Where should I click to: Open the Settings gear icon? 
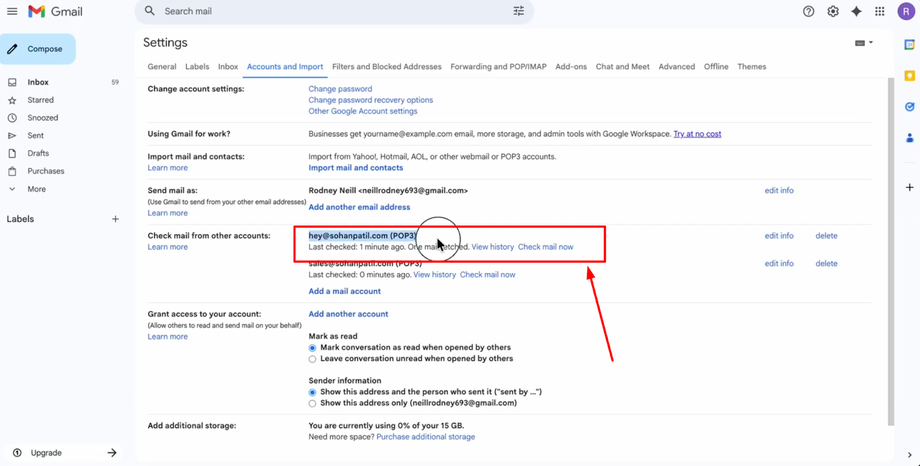tap(832, 11)
